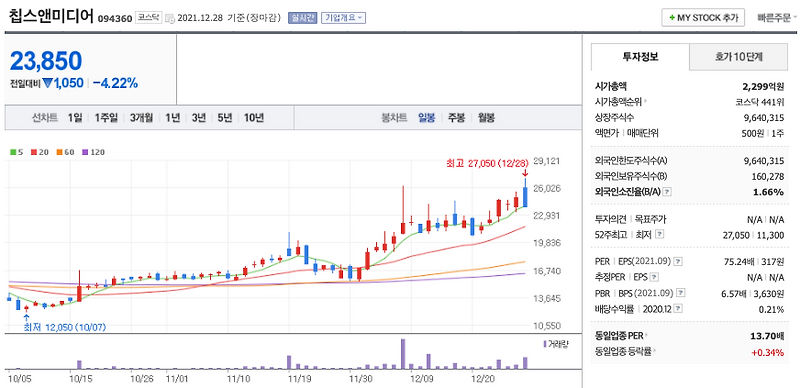Viewport: 800px width, 388px height.
Task: Show the 주봉 weekly candle chart
Action: 457,118
